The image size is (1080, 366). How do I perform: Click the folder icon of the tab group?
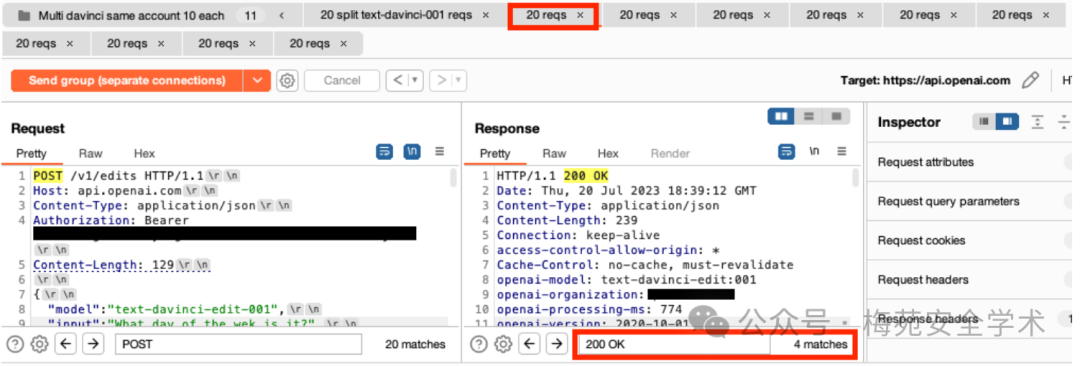click(24, 15)
